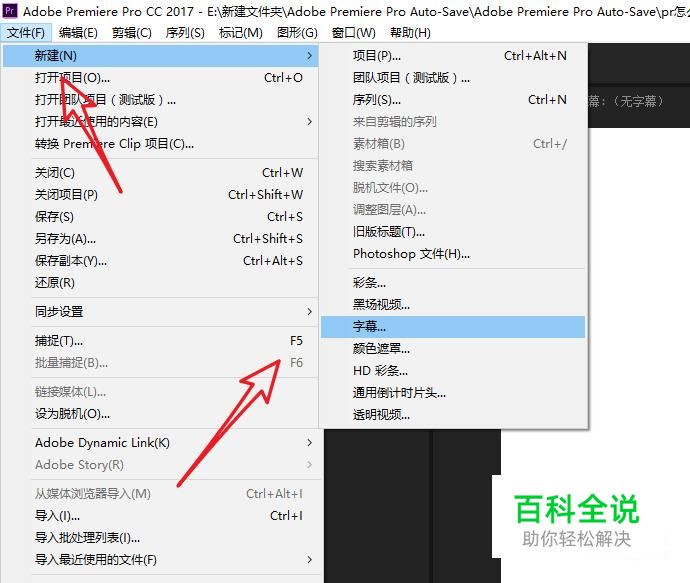
Task: Choose 保存副本(Y)... menu entry
Action: tap(161, 261)
